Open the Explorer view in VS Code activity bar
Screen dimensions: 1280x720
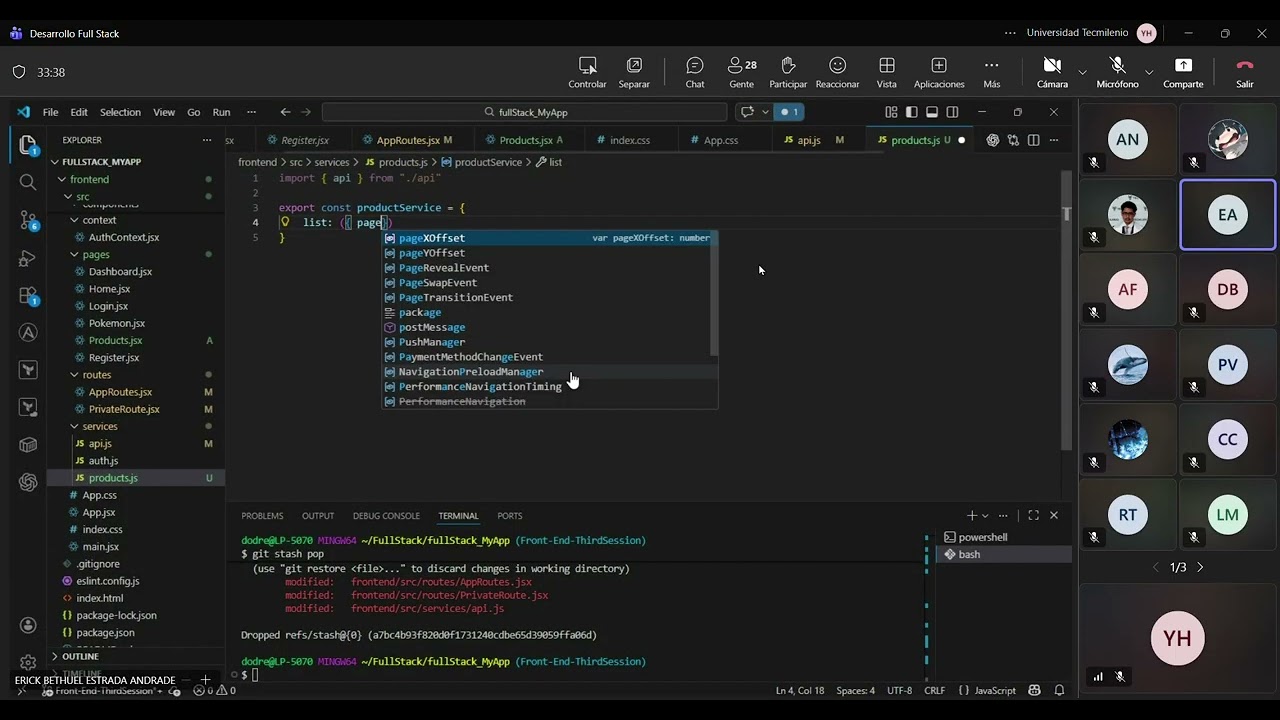pyautogui.click(x=28, y=145)
